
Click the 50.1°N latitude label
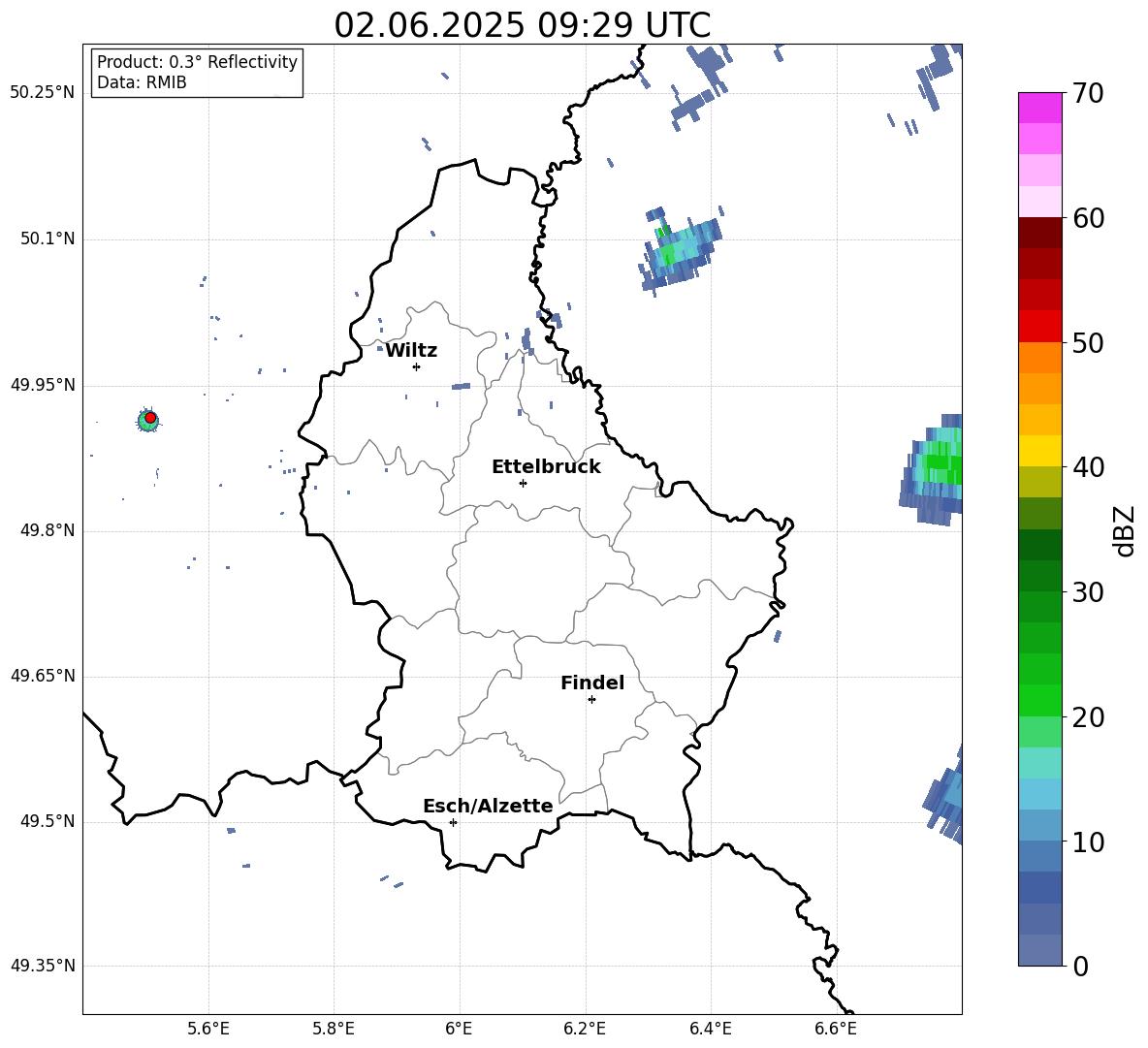click(x=47, y=238)
